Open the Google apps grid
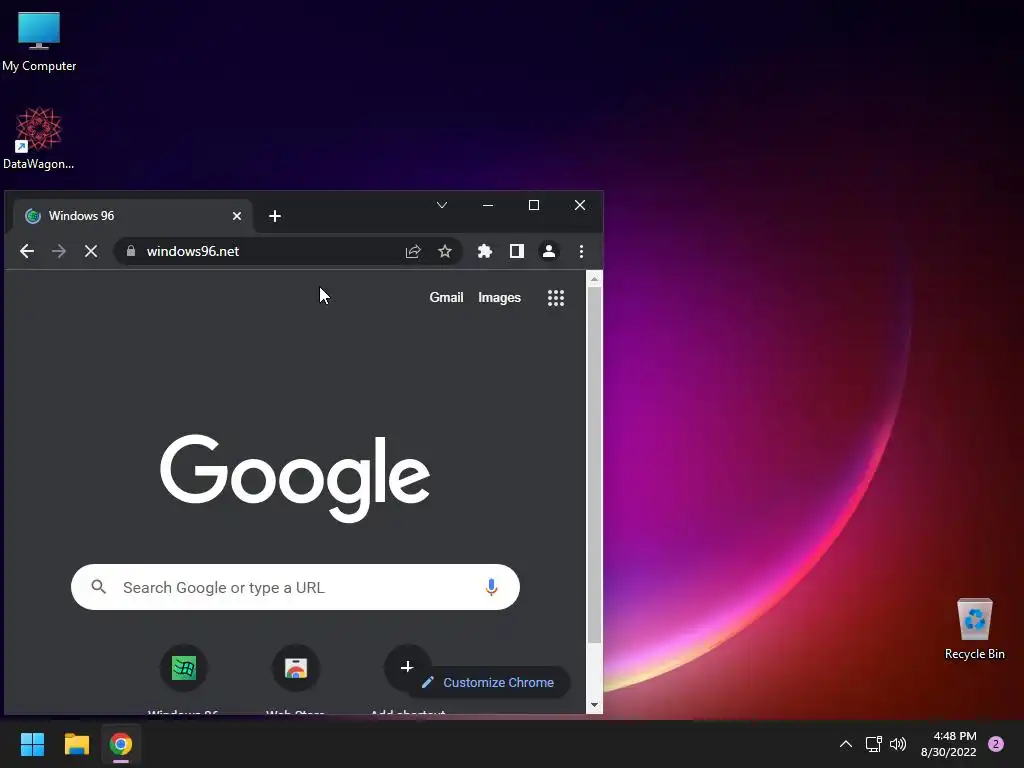Image resolution: width=1024 pixels, height=768 pixels. pyautogui.click(x=556, y=298)
